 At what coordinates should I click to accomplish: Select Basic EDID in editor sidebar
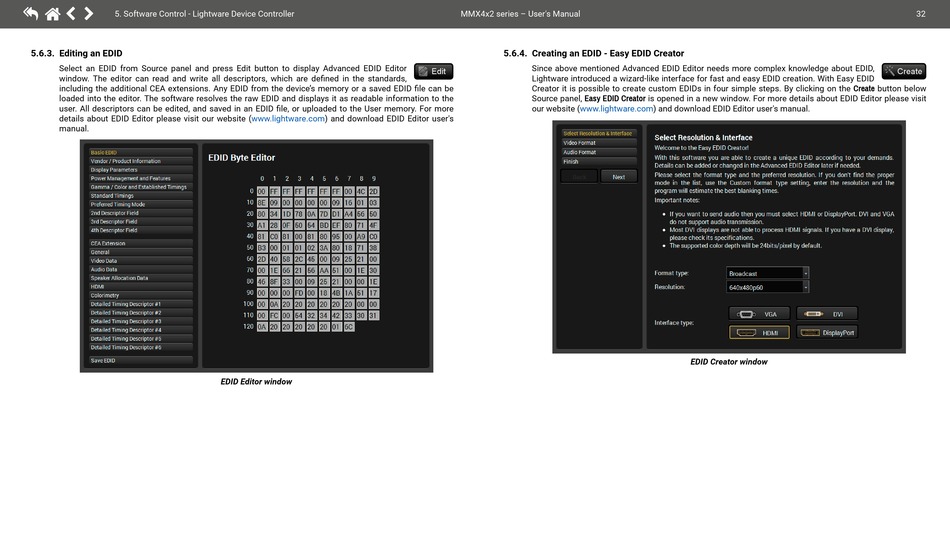[x=141, y=153]
